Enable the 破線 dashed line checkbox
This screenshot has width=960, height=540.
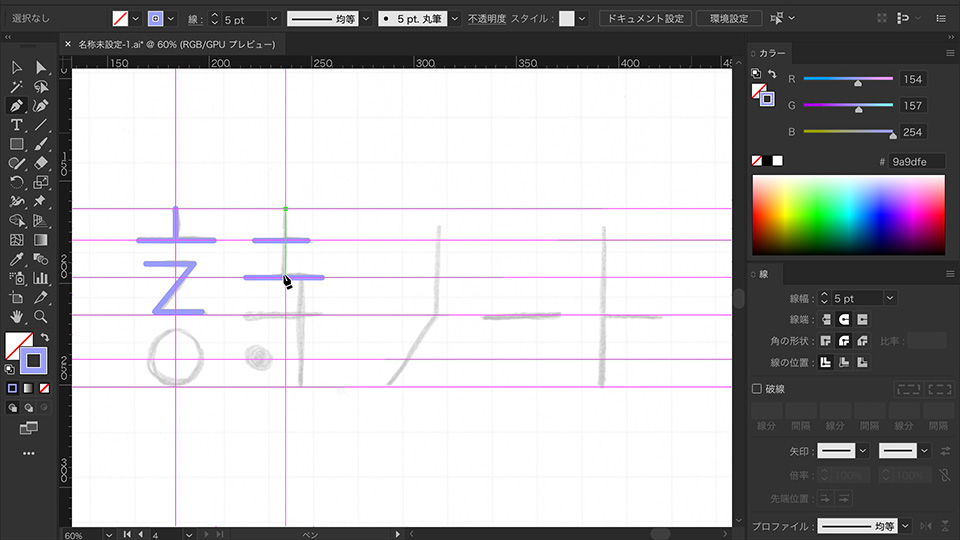click(x=757, y=389)
